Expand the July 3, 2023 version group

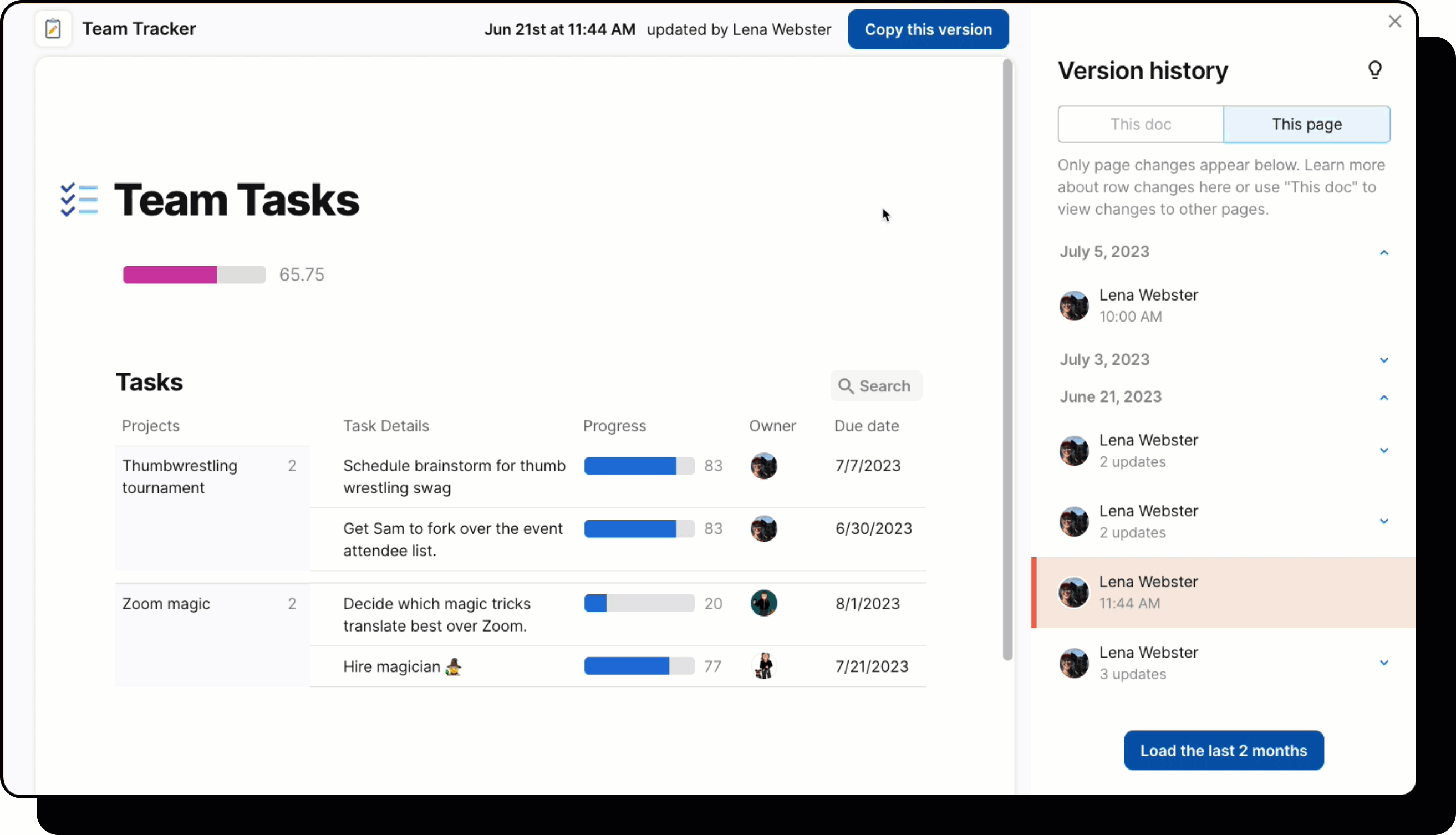pos(1384,360)
